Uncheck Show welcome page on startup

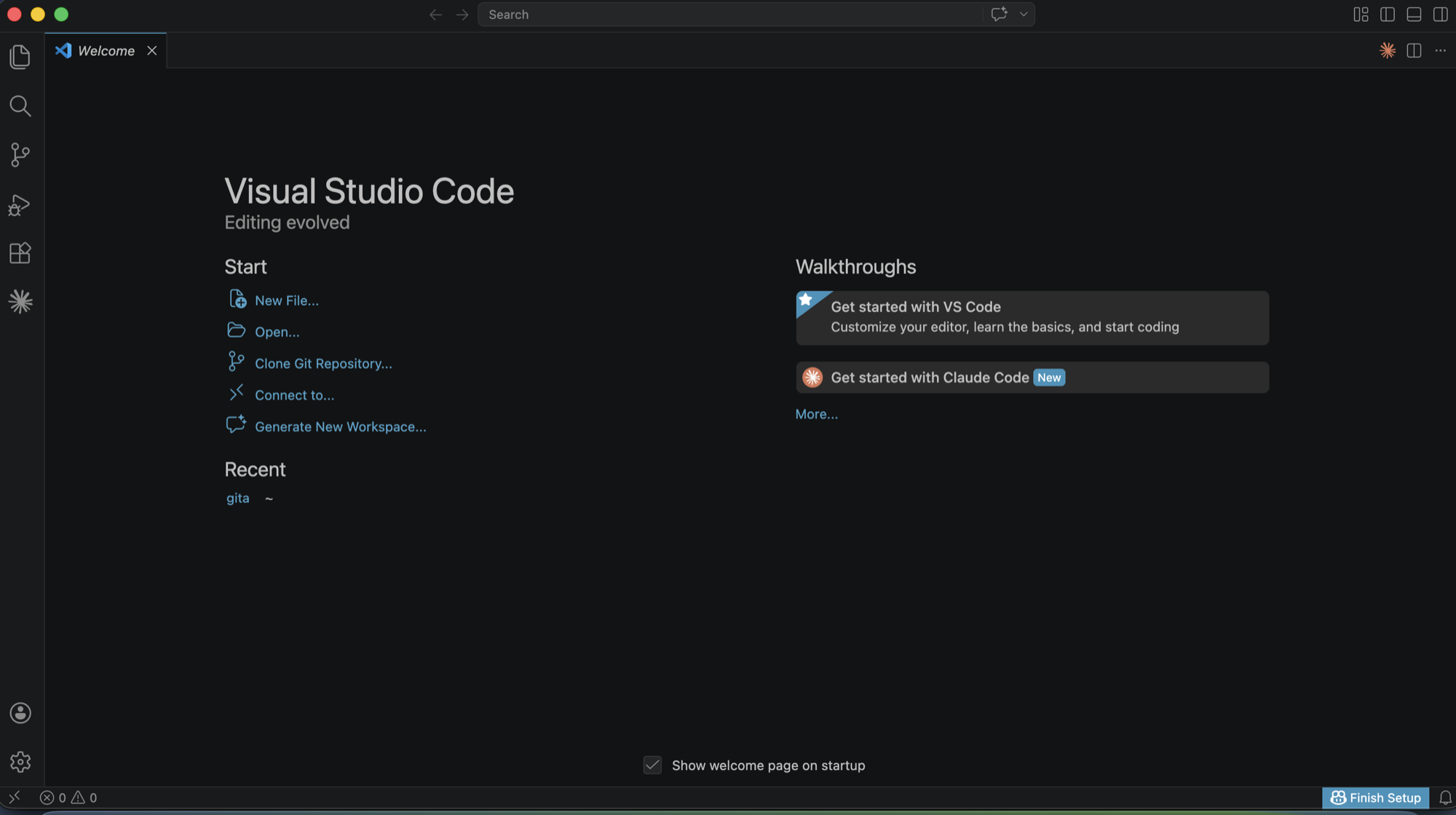pos(652,766)
